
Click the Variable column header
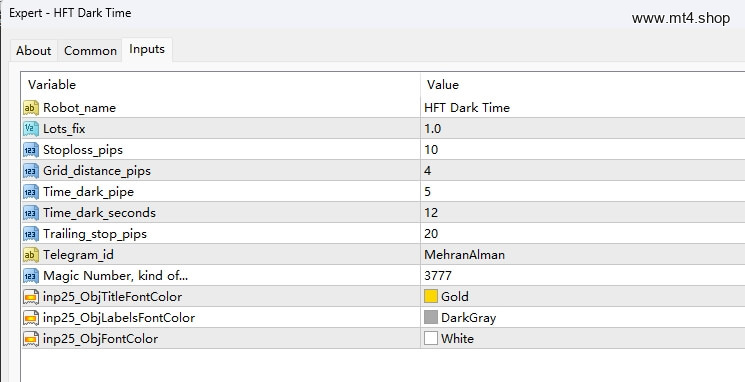pos(220,85)
